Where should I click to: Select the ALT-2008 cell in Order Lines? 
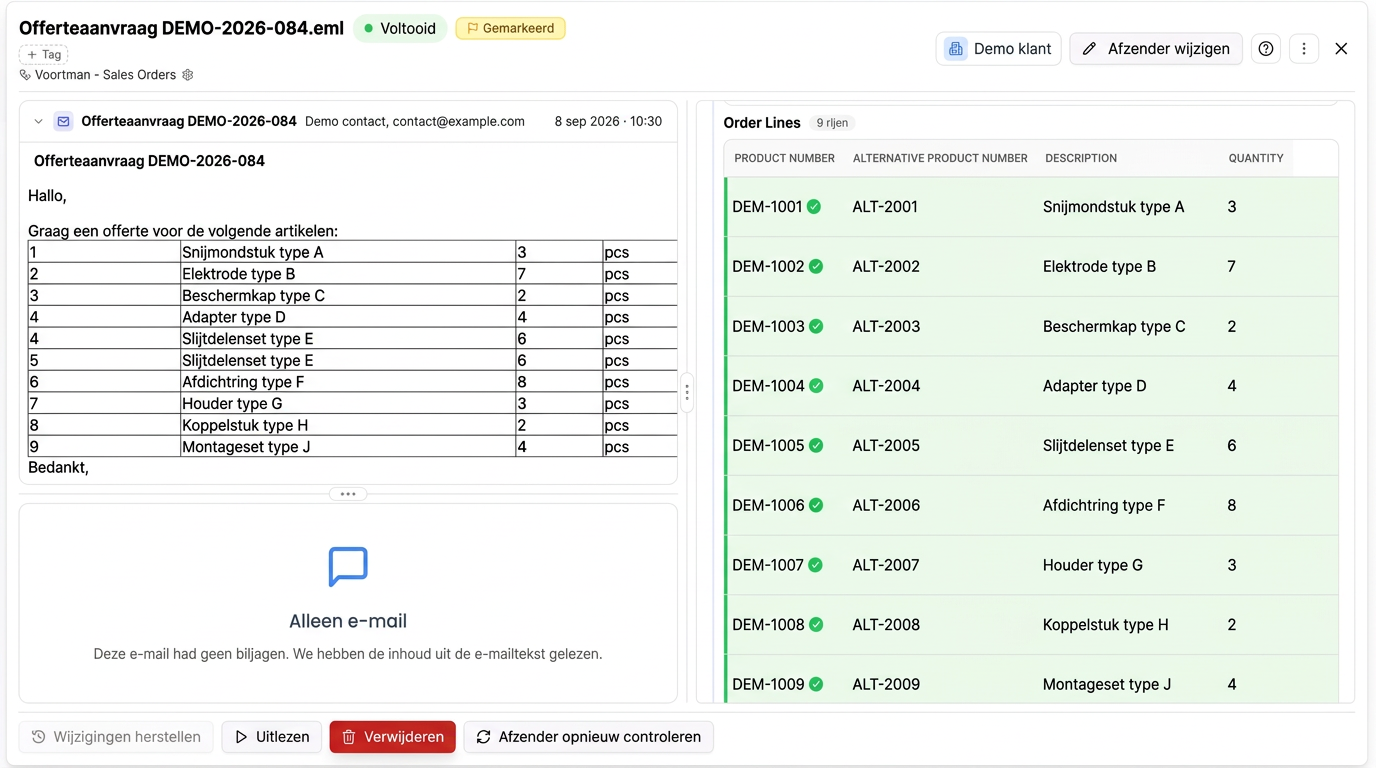pos(886,625)
